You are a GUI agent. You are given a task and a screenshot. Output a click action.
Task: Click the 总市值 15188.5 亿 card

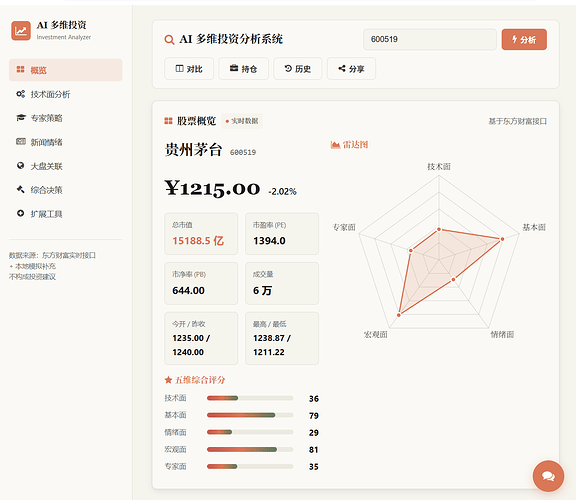click(x=201, y=234)
